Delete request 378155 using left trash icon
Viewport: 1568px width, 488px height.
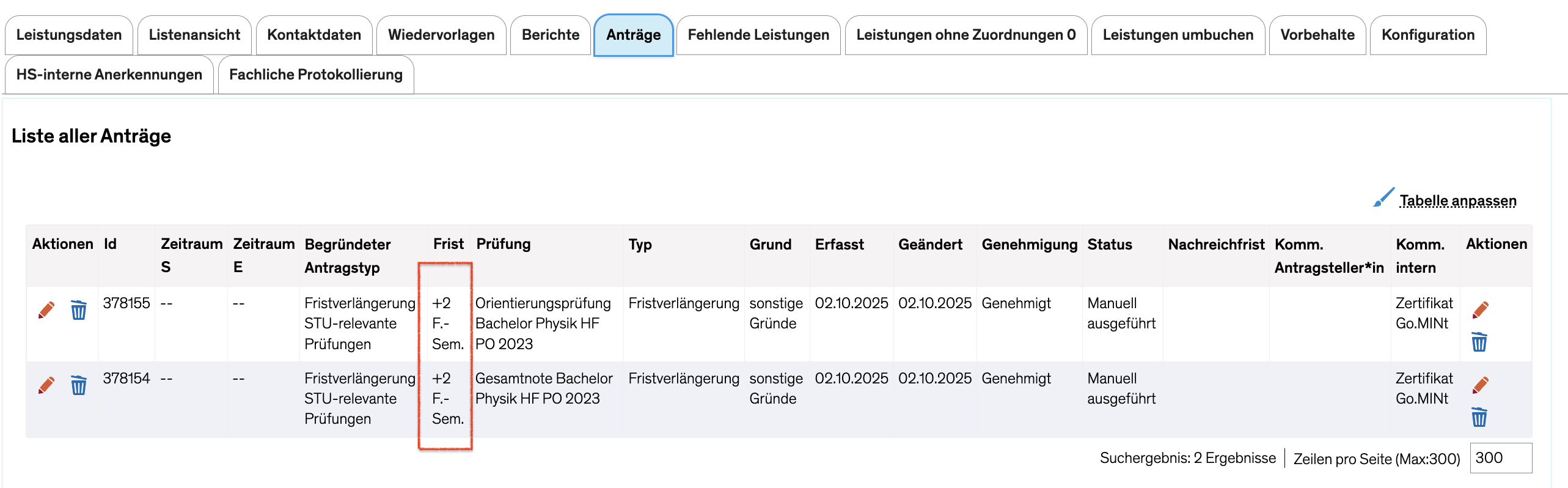coord(78,310)
